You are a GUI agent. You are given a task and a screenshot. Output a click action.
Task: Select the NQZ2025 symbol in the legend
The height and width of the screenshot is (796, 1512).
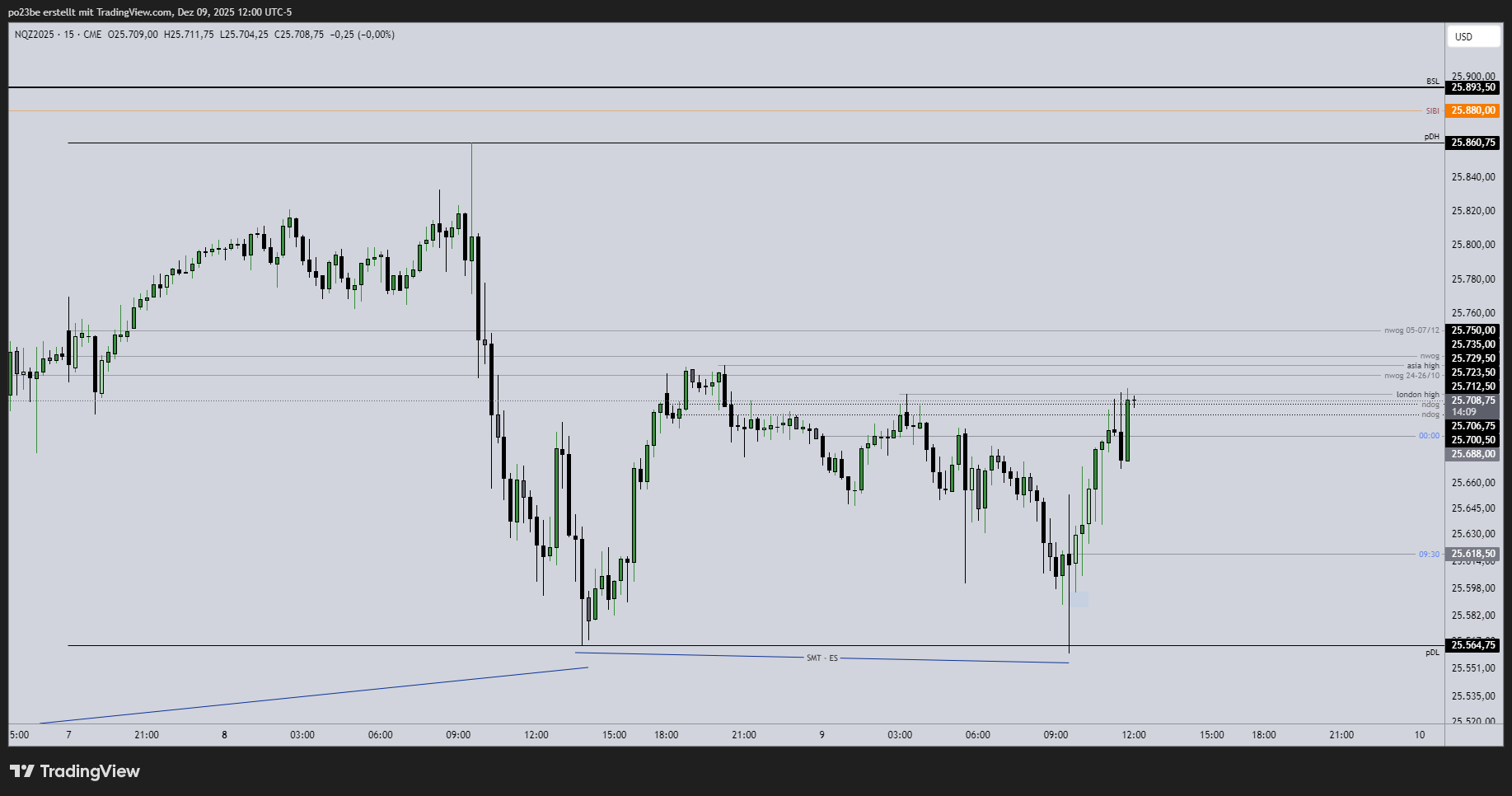(35, 34)
